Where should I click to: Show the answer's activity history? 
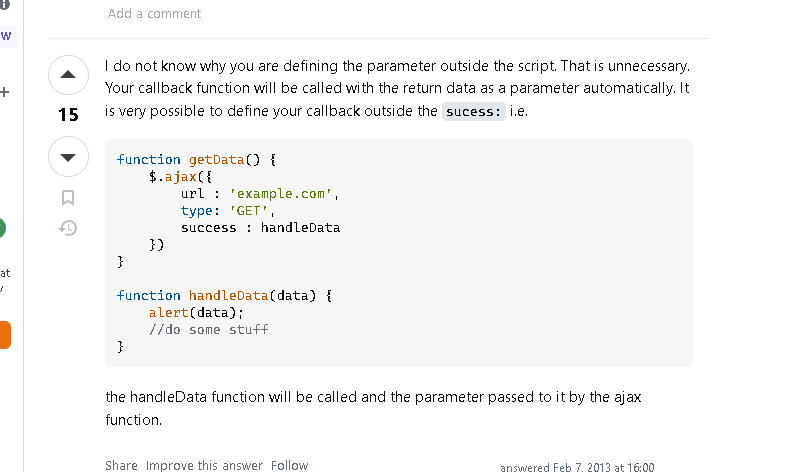[68, 228]
